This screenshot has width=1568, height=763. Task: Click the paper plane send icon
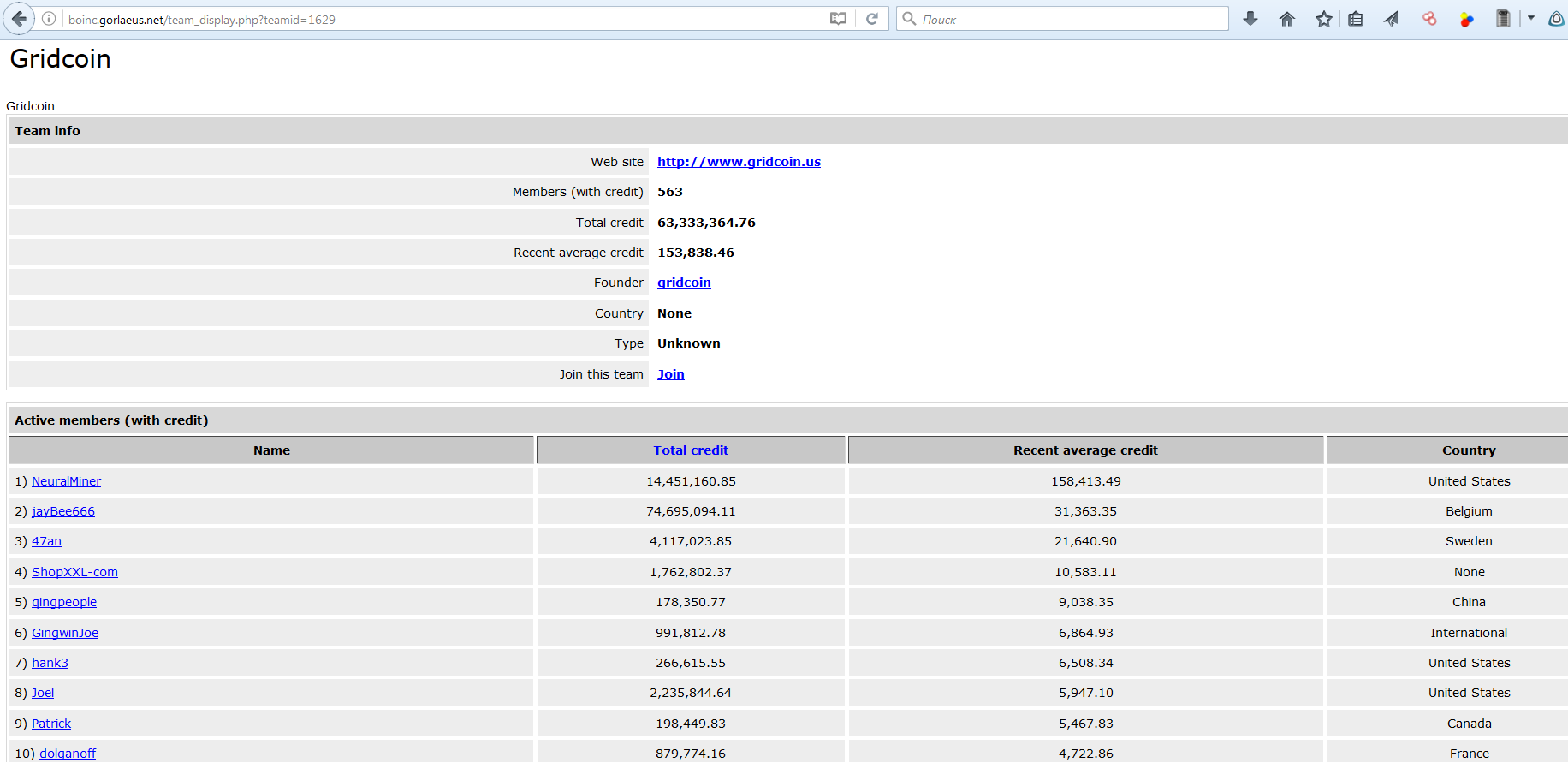[x=1392, y=19]
